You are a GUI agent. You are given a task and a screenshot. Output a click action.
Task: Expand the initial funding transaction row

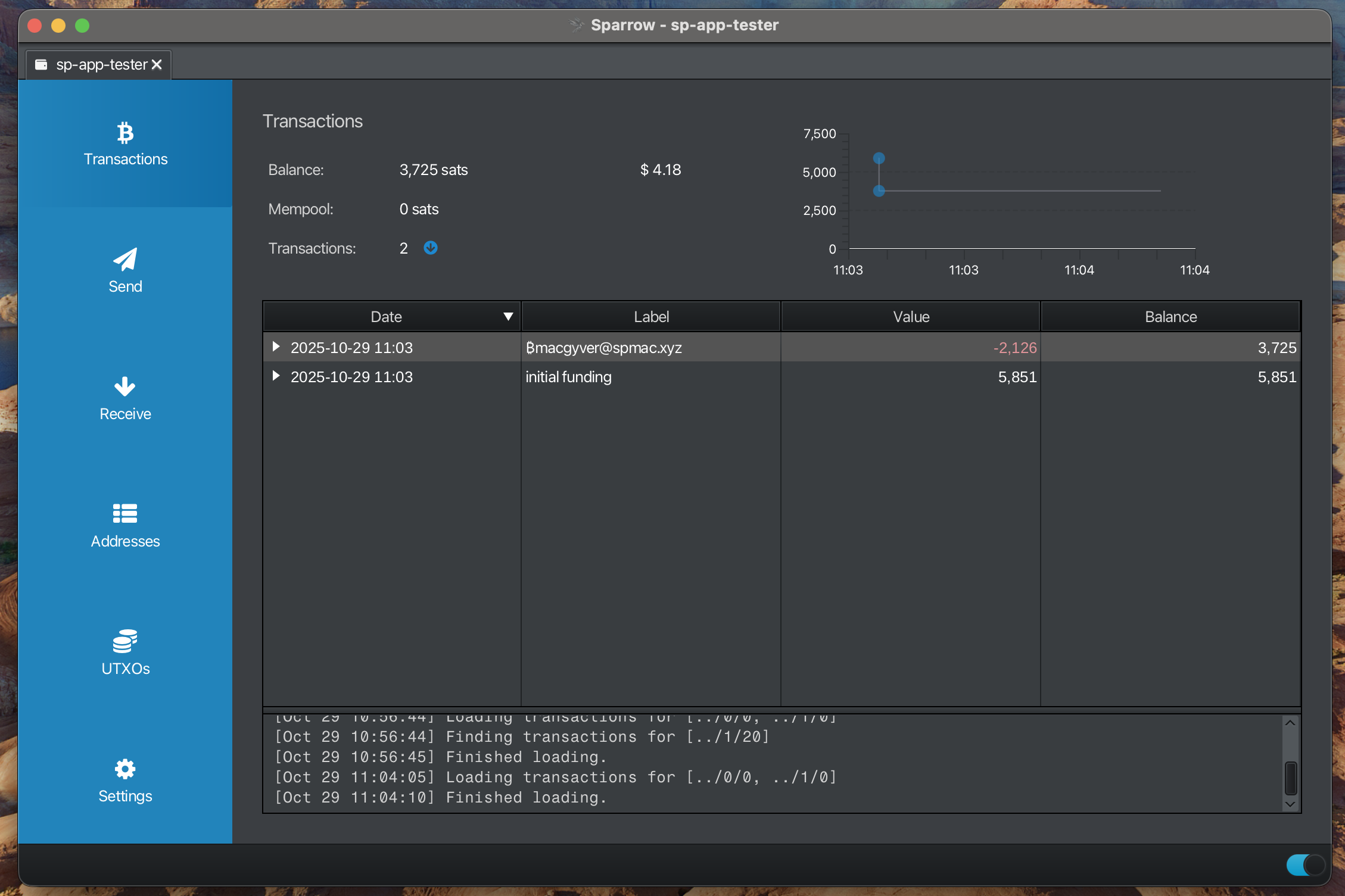[276, 376]
